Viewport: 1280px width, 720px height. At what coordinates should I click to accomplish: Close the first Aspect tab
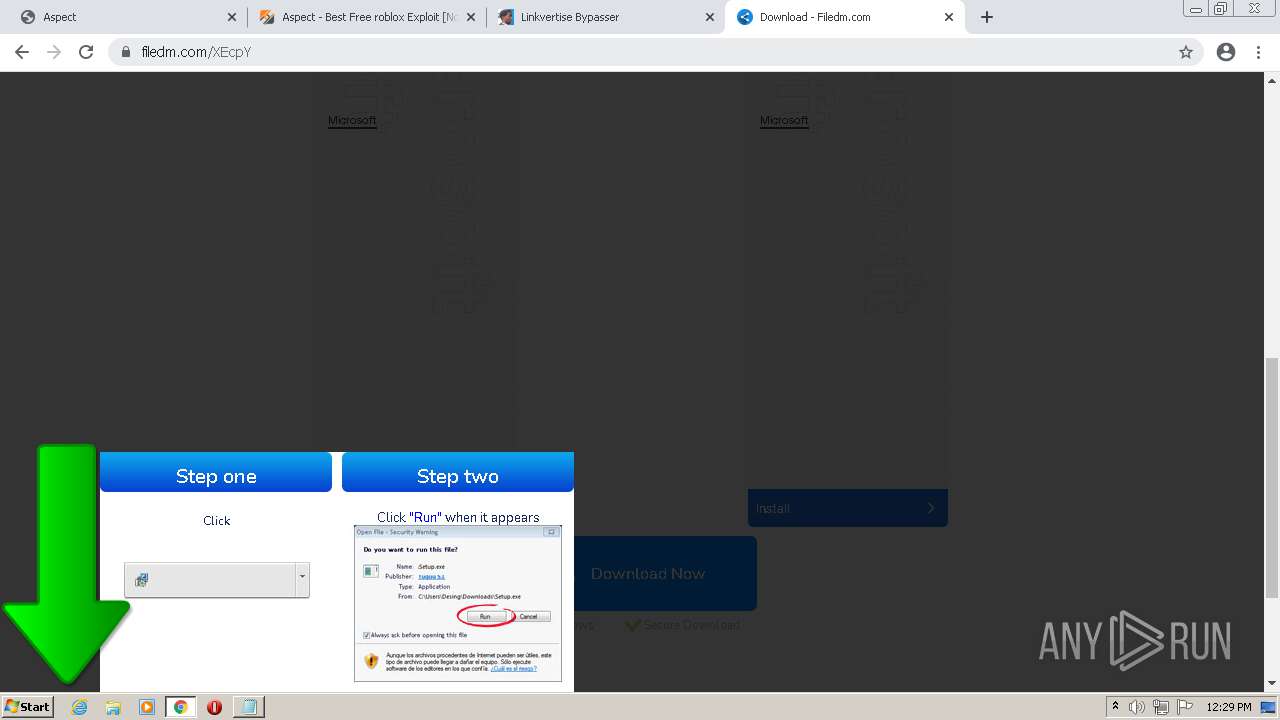pyautogui.click(x=232, y=17)
